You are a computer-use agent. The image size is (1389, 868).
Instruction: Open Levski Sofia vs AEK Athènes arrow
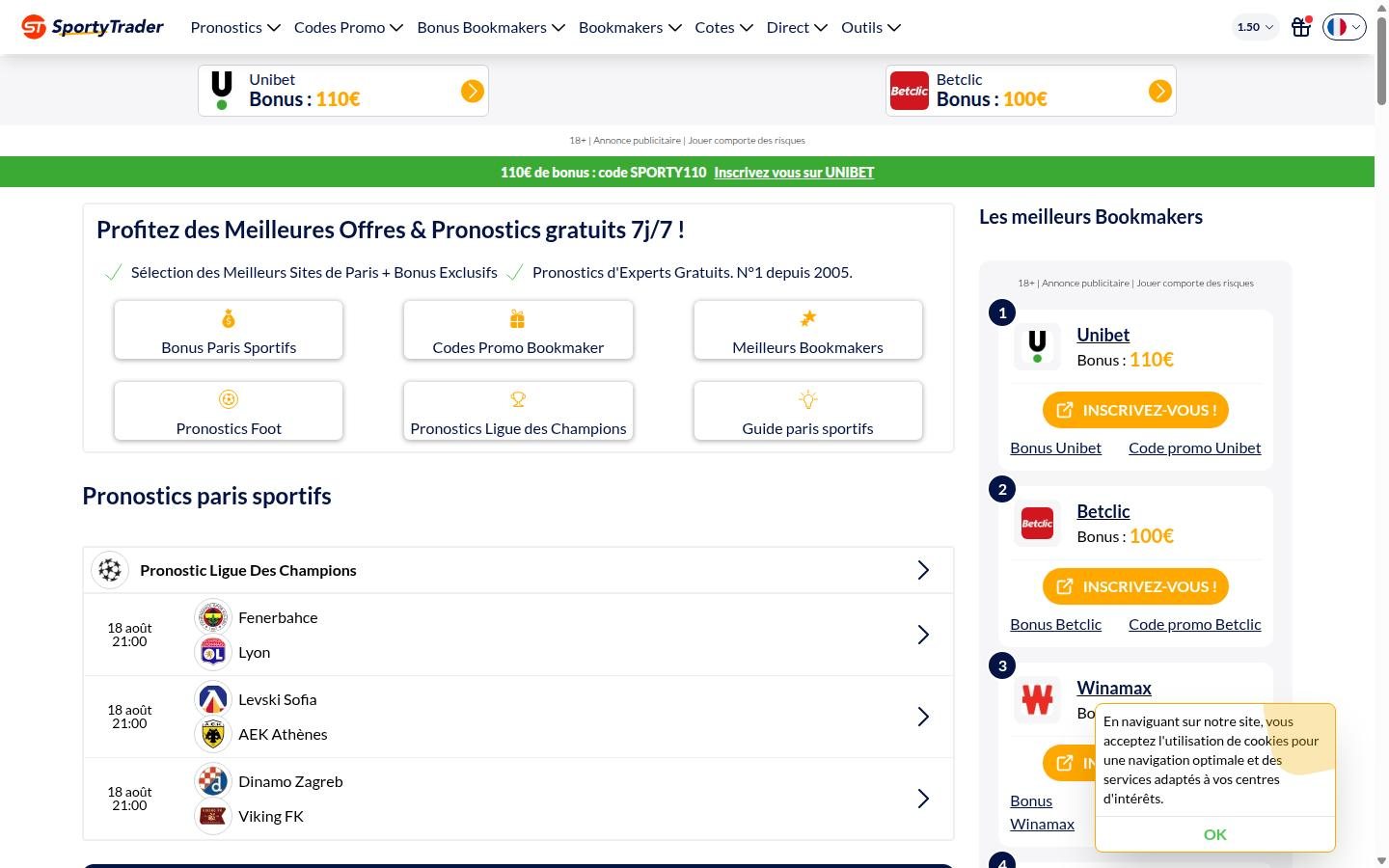[x=923, y=717]
